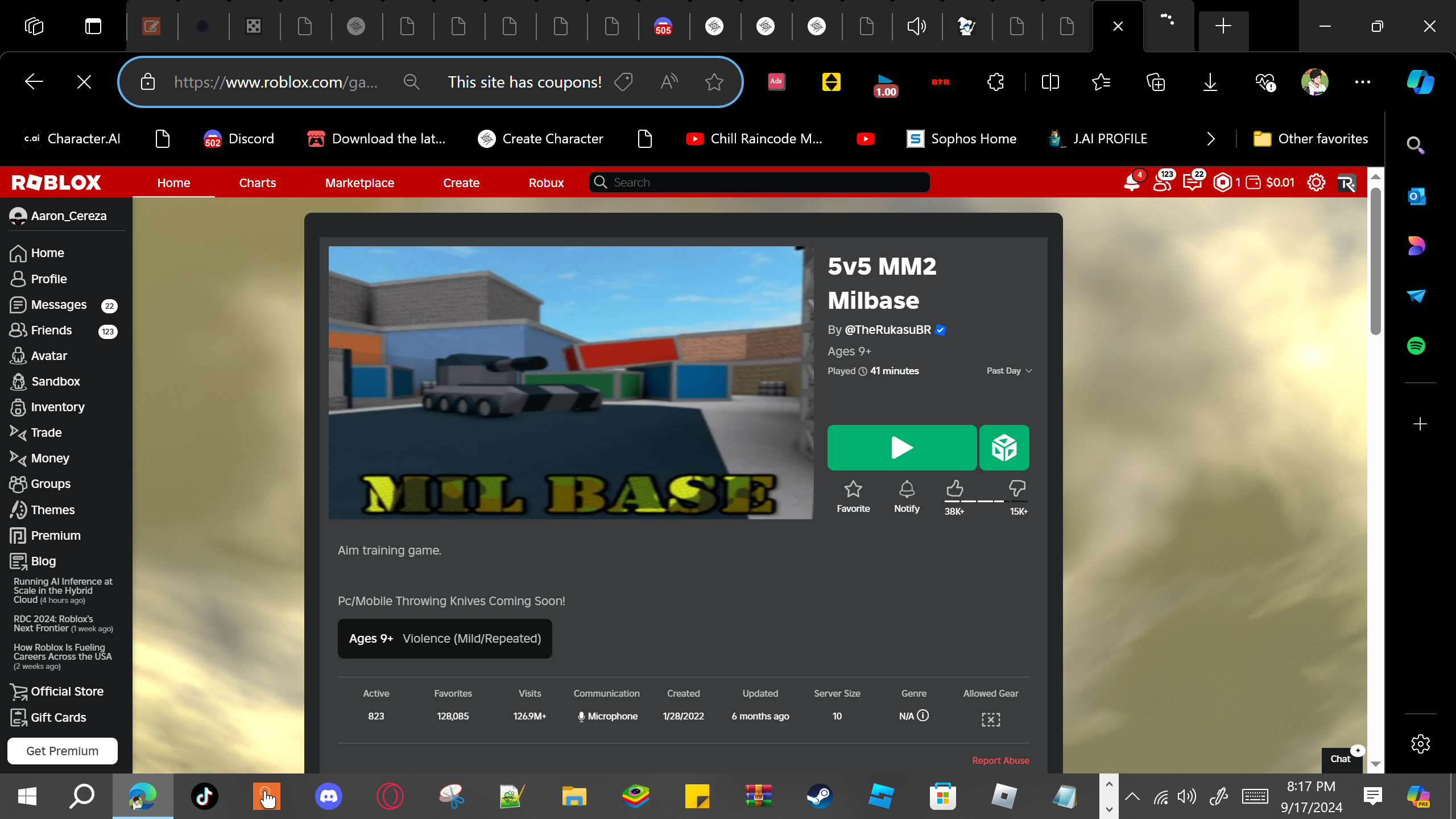Open Robux balance icon in header
Screen dimensions: 1456x819
1222,183
